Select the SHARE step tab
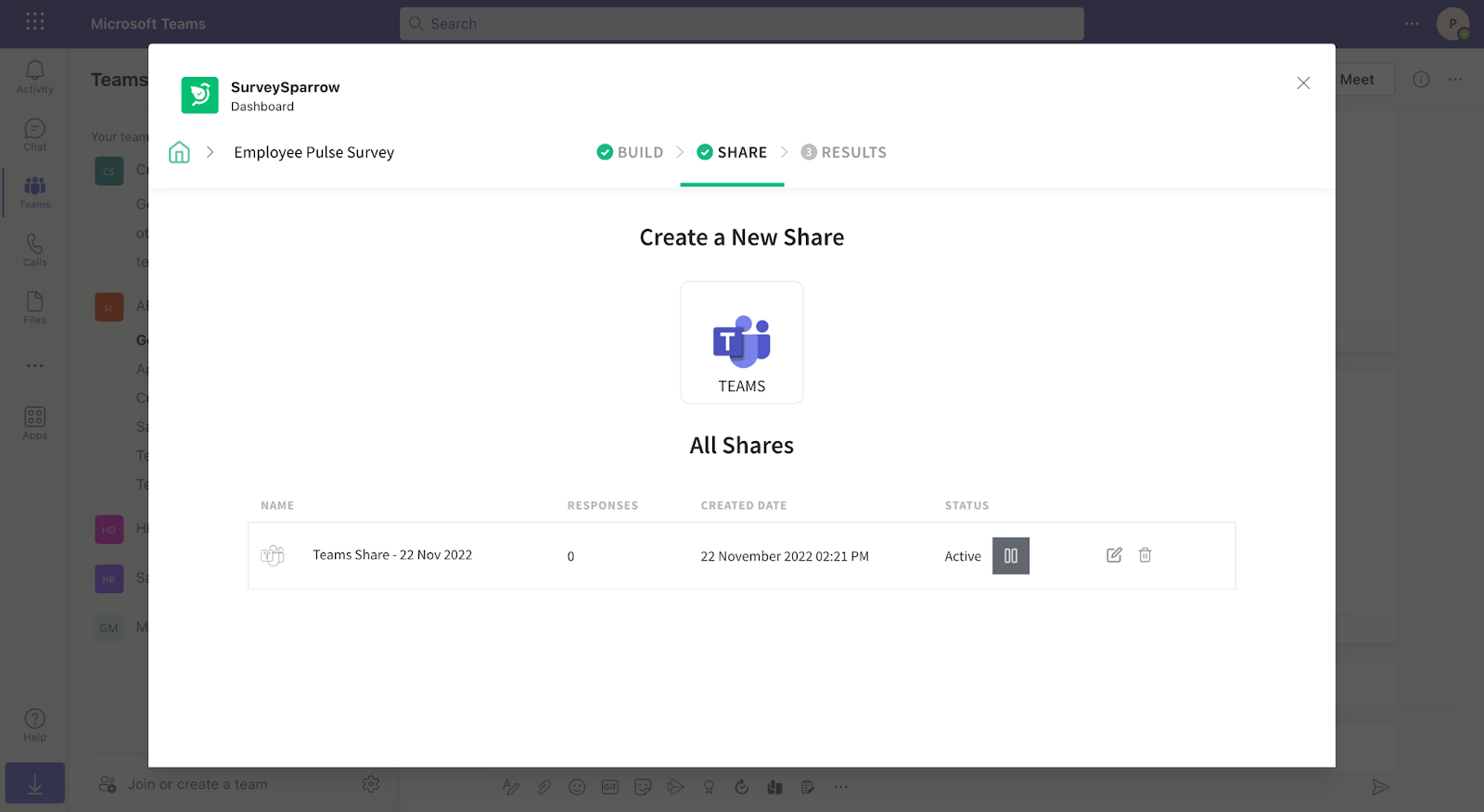1484x812 pixels. 732,152
